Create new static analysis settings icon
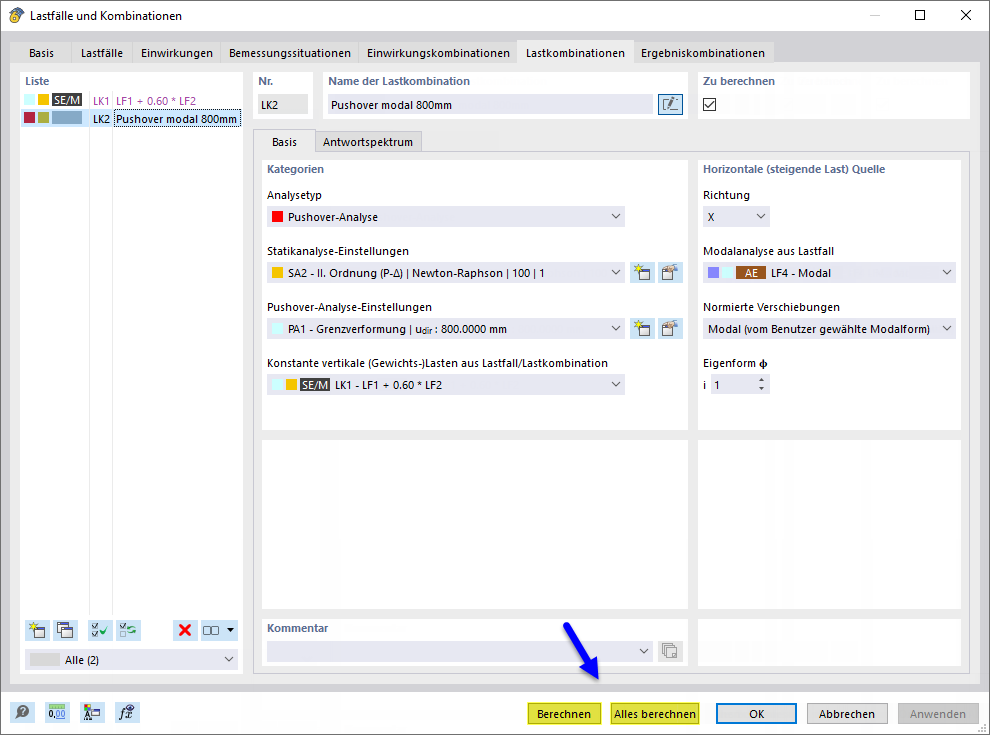990x735 pixels. click(642, 273)
